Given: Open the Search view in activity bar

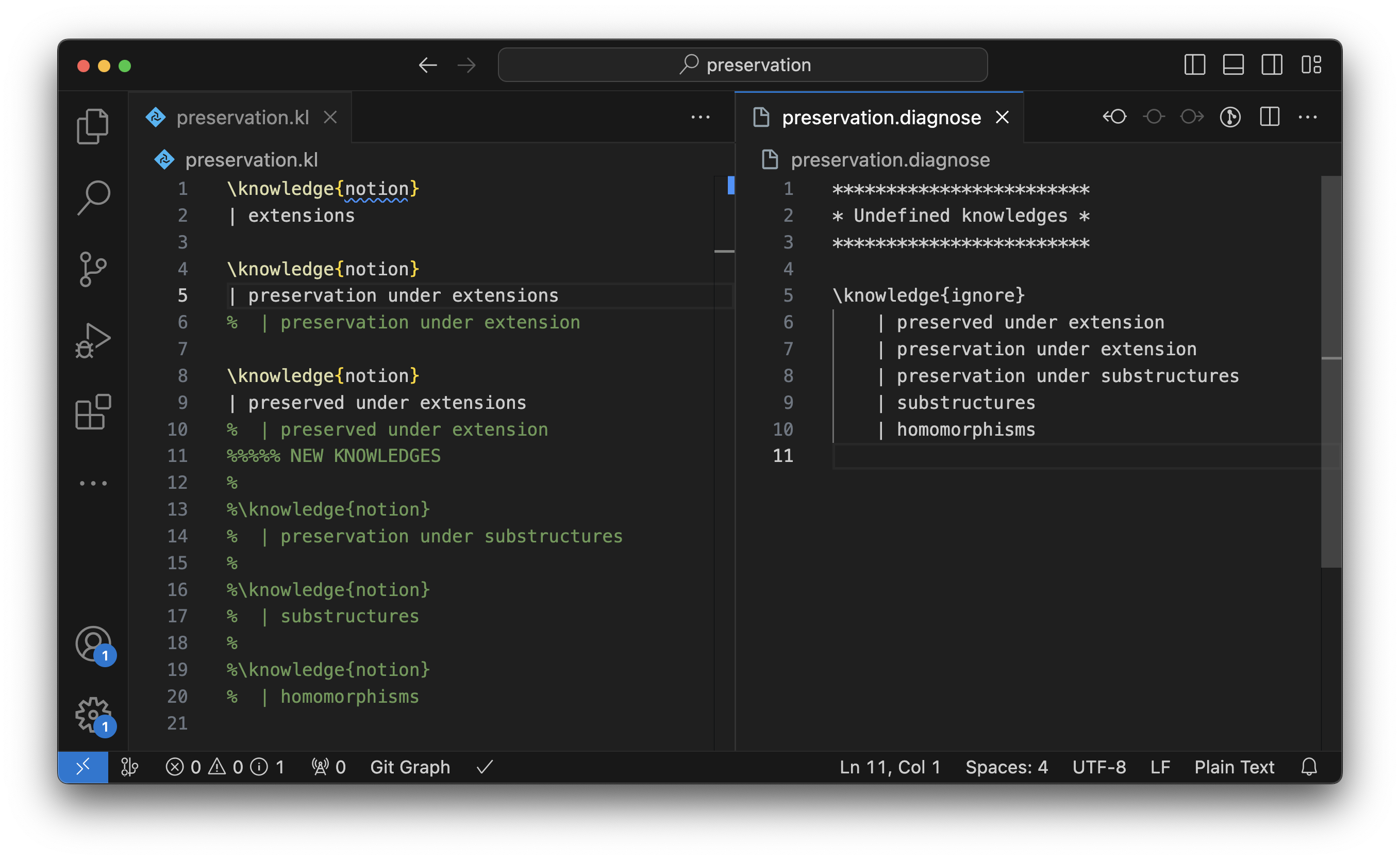Looking at the screenshot, I should click(x=93, y=197).
